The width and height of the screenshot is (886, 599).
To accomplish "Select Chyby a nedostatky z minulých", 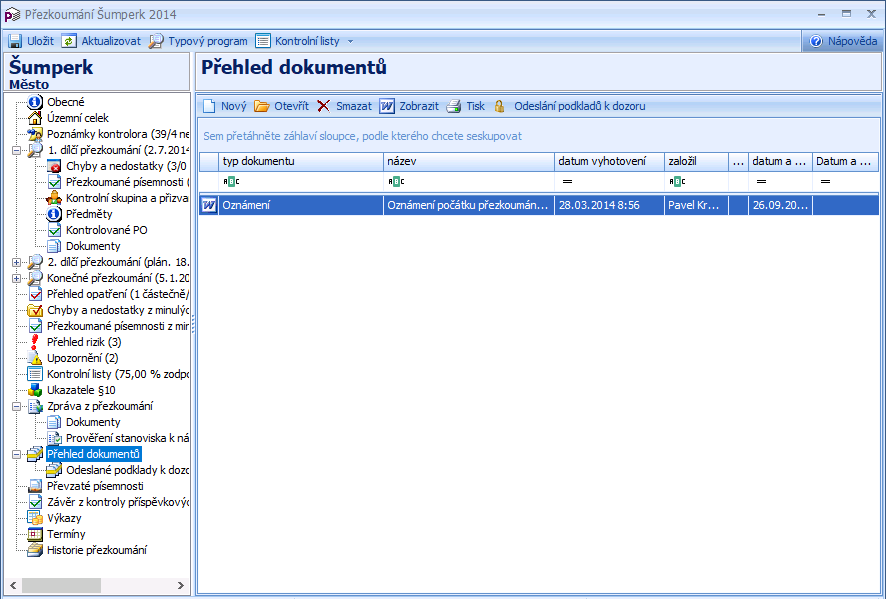I will (118, 310).
